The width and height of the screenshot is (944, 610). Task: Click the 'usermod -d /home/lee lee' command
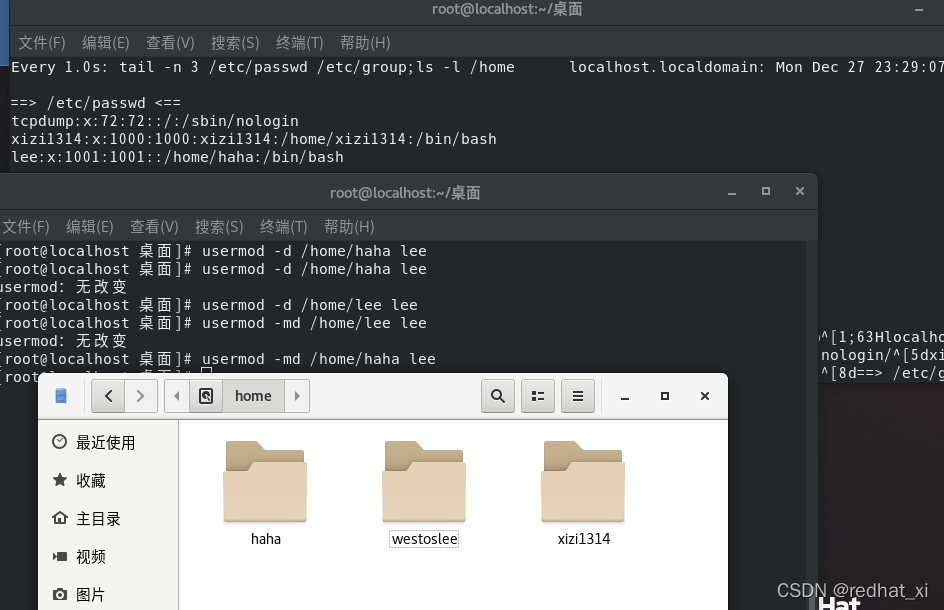pyautogui.click(x=309, y=305)
